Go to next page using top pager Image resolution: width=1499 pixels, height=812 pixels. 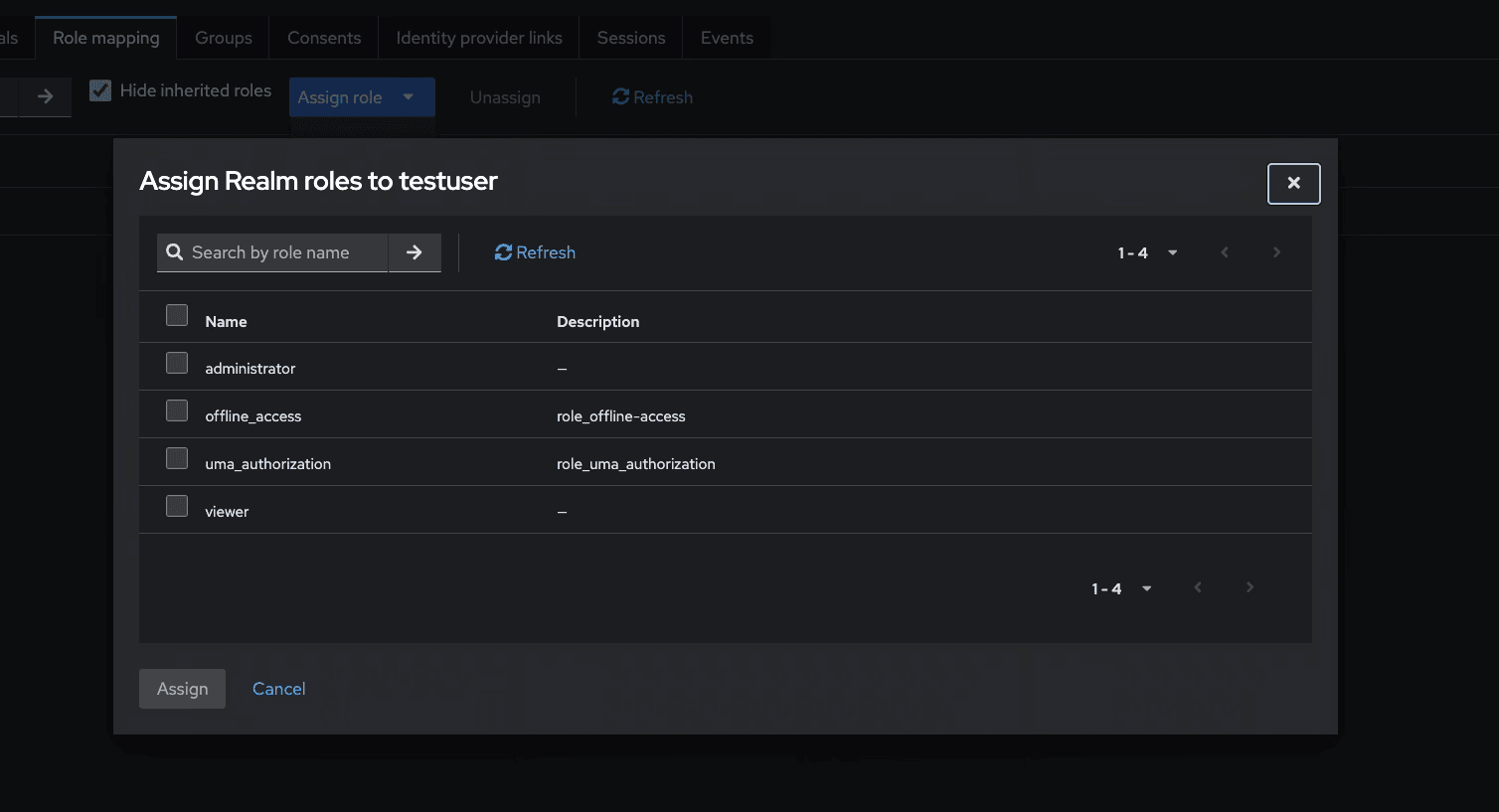point(1276,252)
